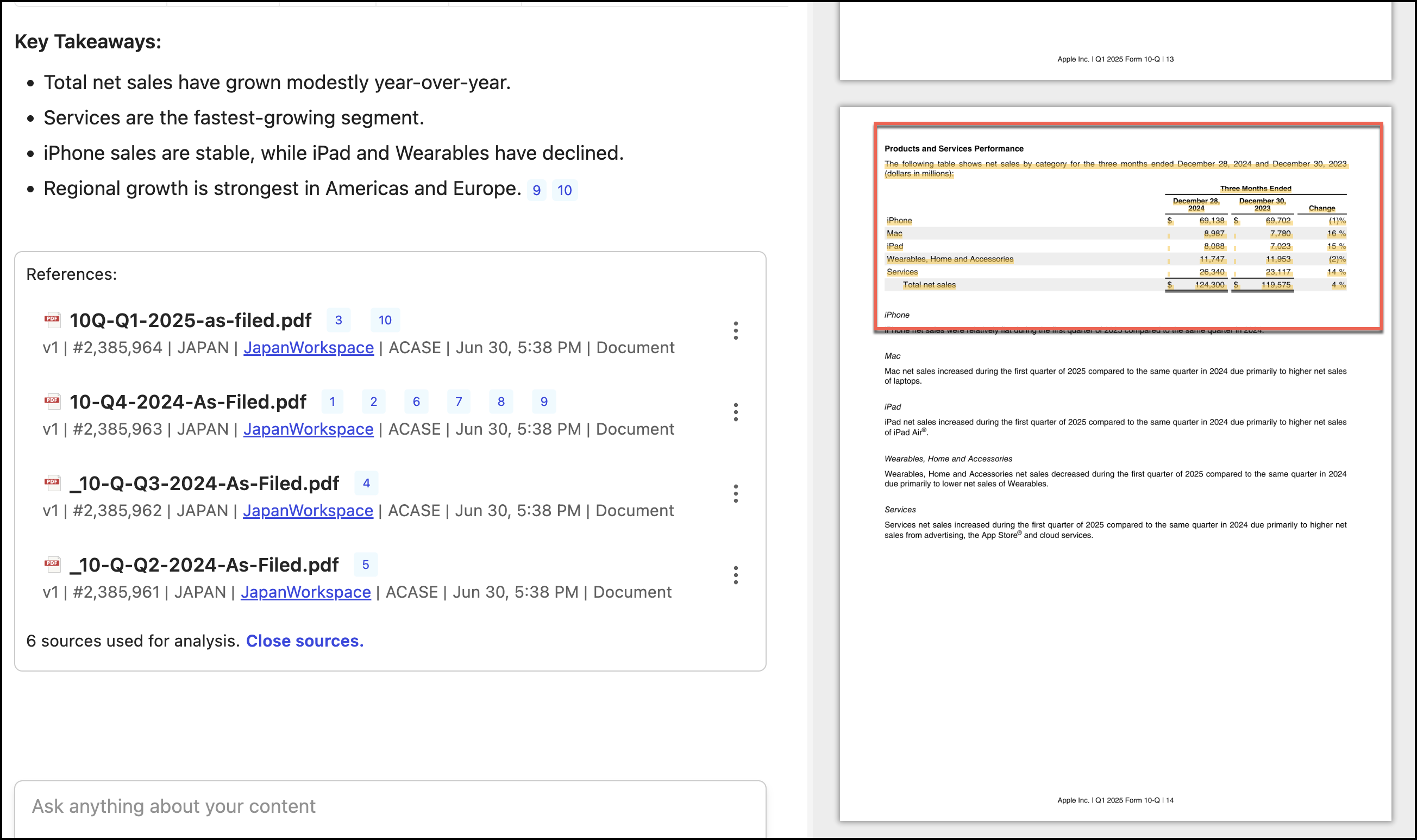Image resolution: width=1417 pixels, height=840 pixels.
Task: Select citation badge 3 beside 10Q-Q1-2025 file
Action: point(338,320)
